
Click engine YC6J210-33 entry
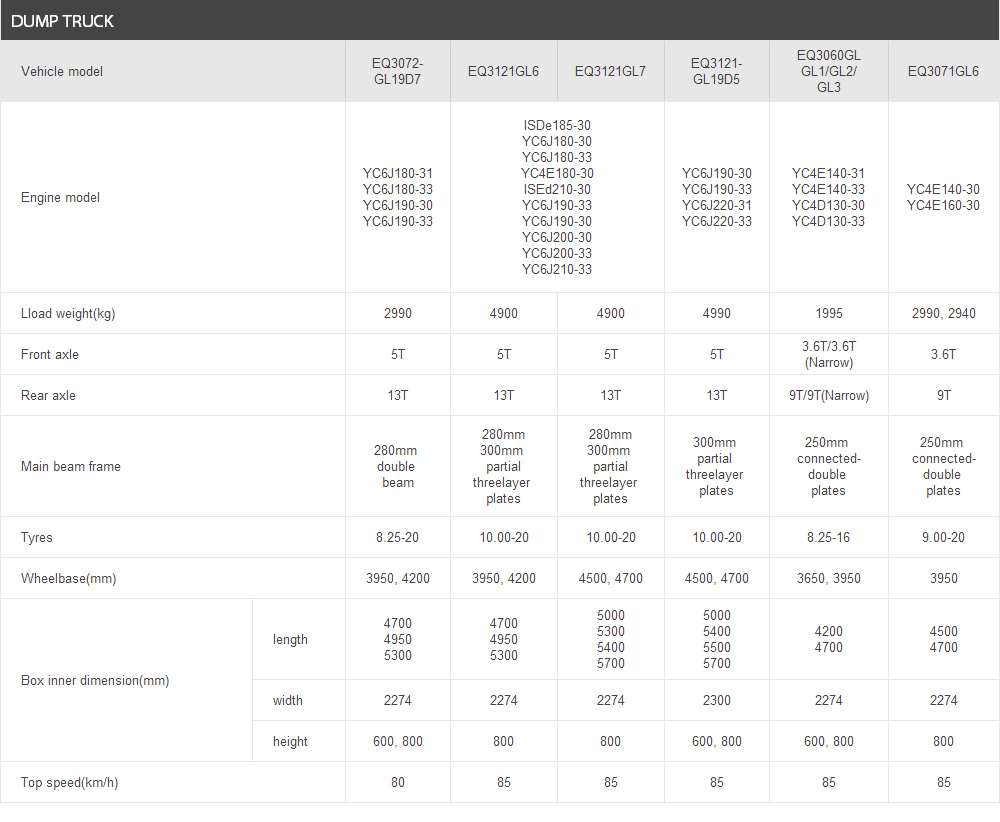pyautogui.click(x=557, y=270)
